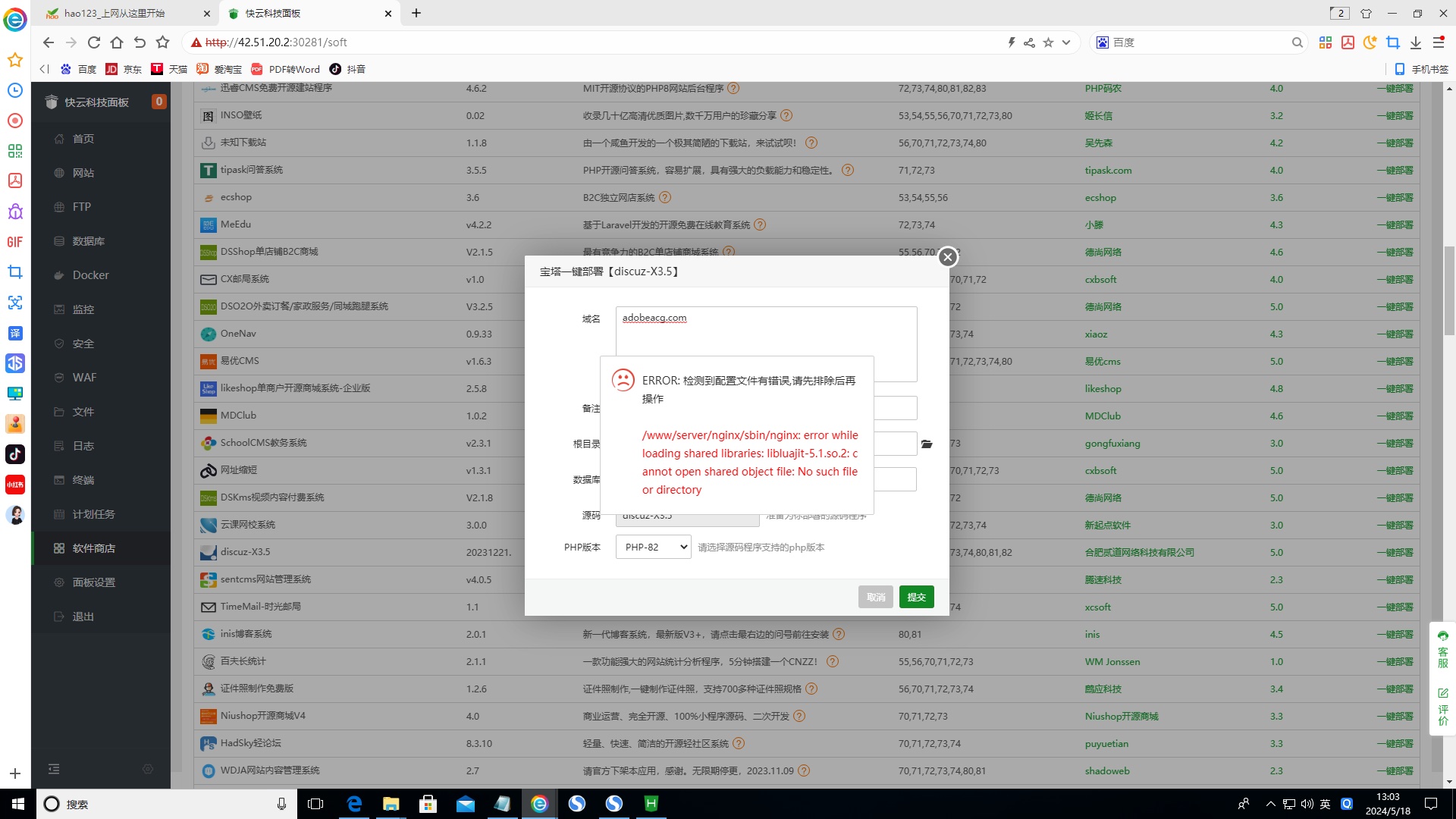Open the tipask.com provider link
Viewport: 1456px width, 819px height.
(1108, 171)
